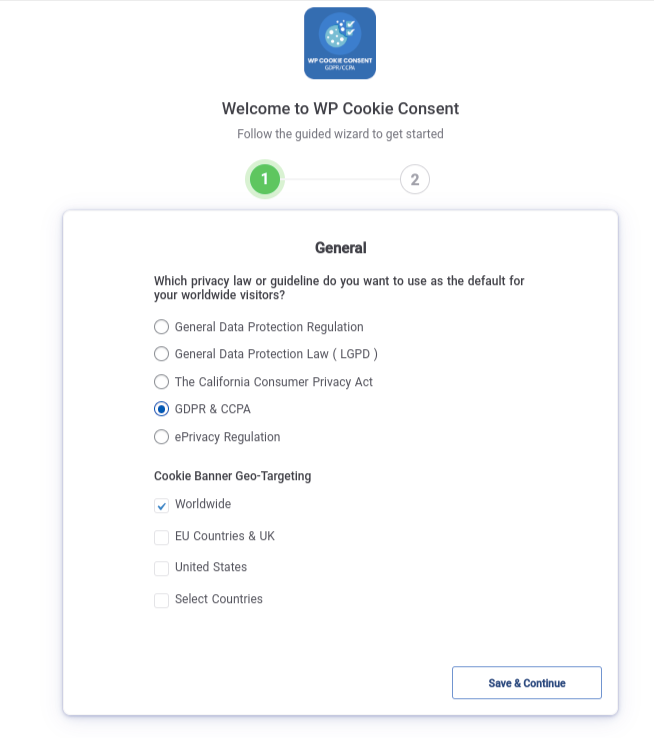Click the progress line between steps
654x738 pixels.
pos(340,179)
